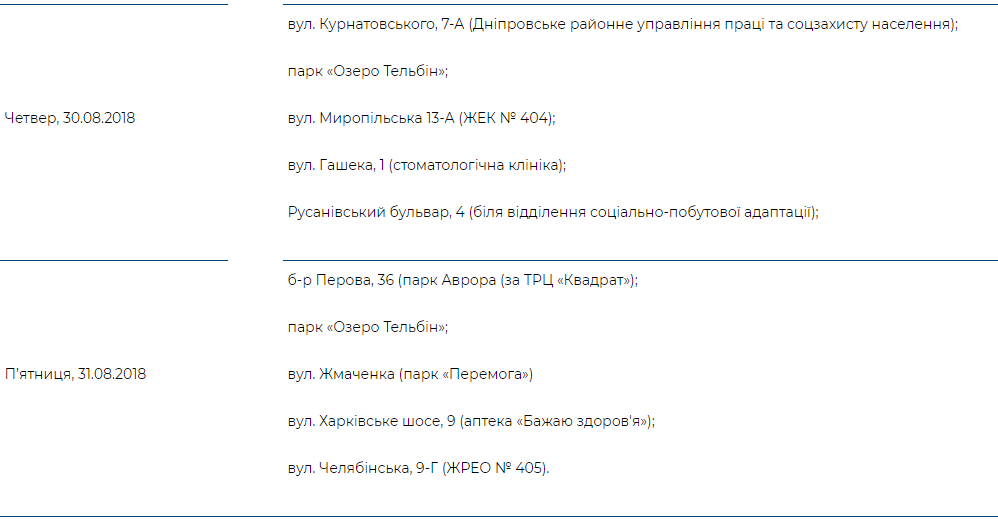The width and height of the screenshot is (998, 519).
Task: Click the аптека «Бажаю здоров'я» text
Action: tap(556, 421)
